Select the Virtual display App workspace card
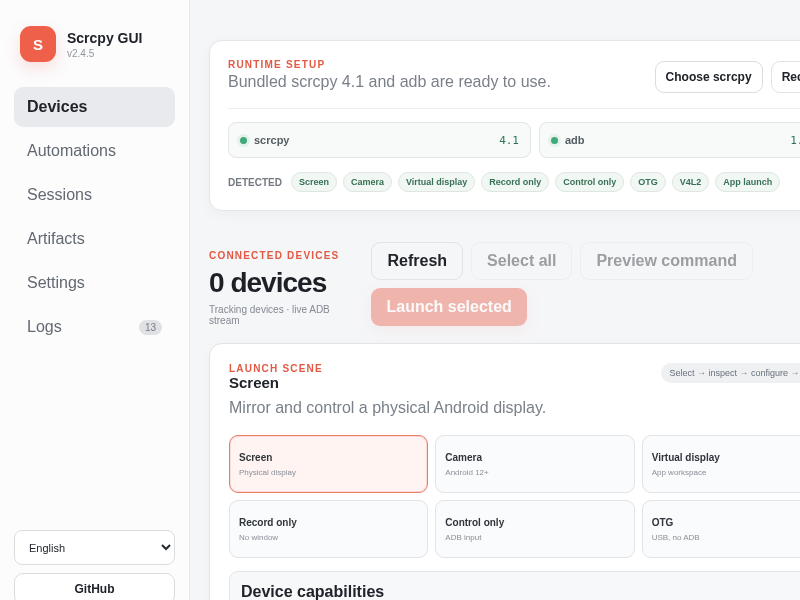800x600 pixels. tap(721, 464)
